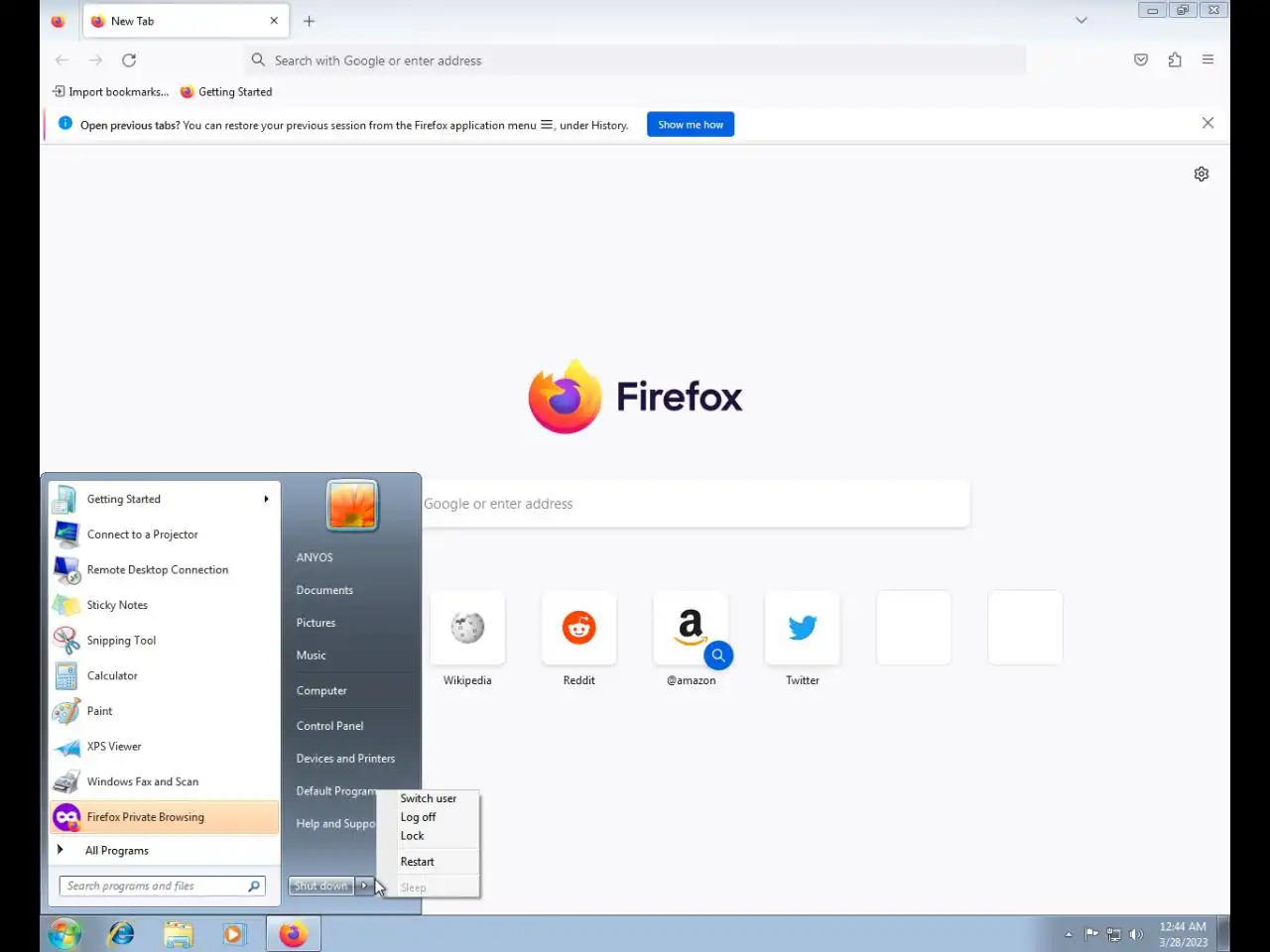The image size is (1270, 952).
Task: Choose Switch user from power menu
Action: click(428, 798)
